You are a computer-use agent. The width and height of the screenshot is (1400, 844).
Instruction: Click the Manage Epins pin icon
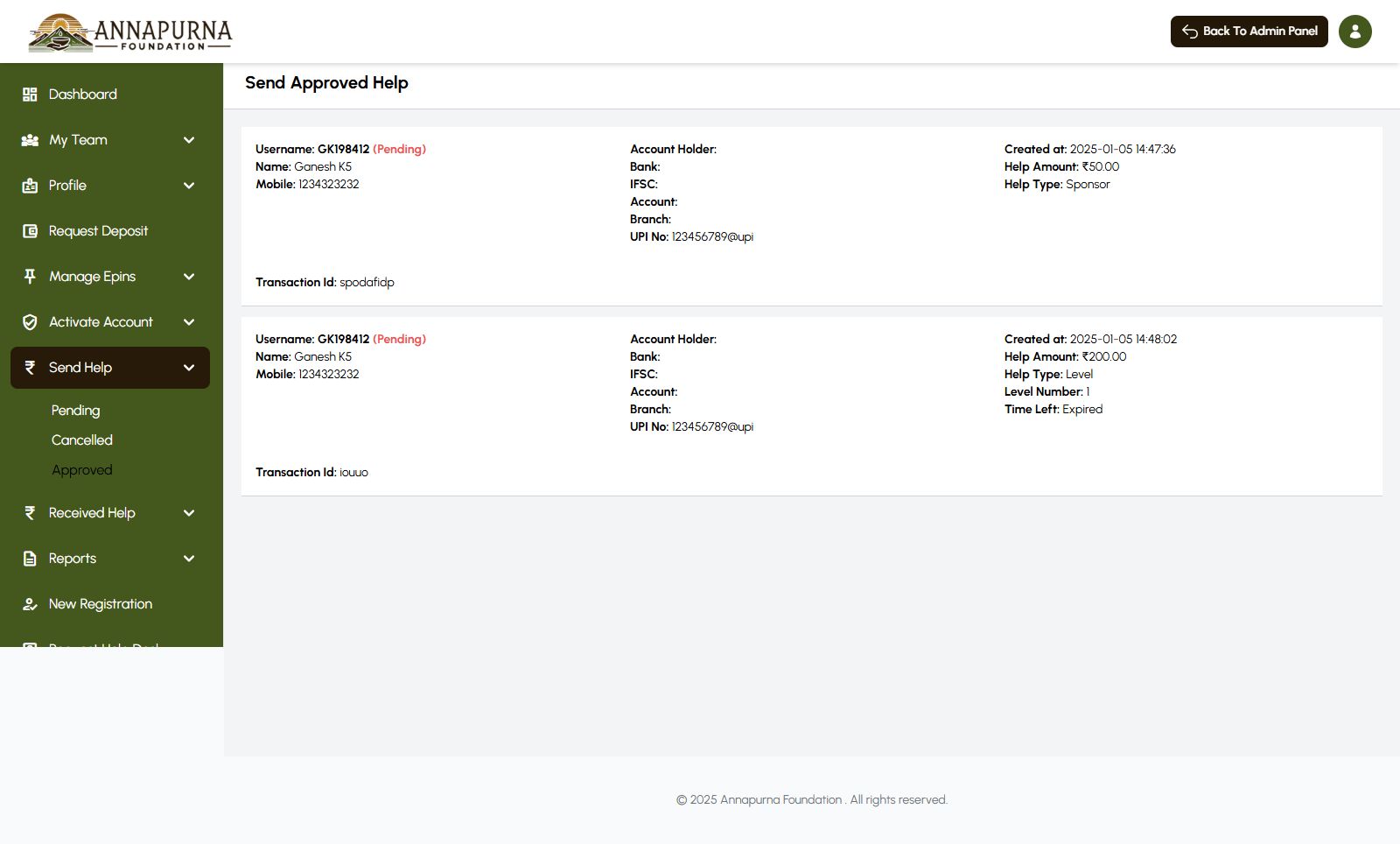[30, 277]
